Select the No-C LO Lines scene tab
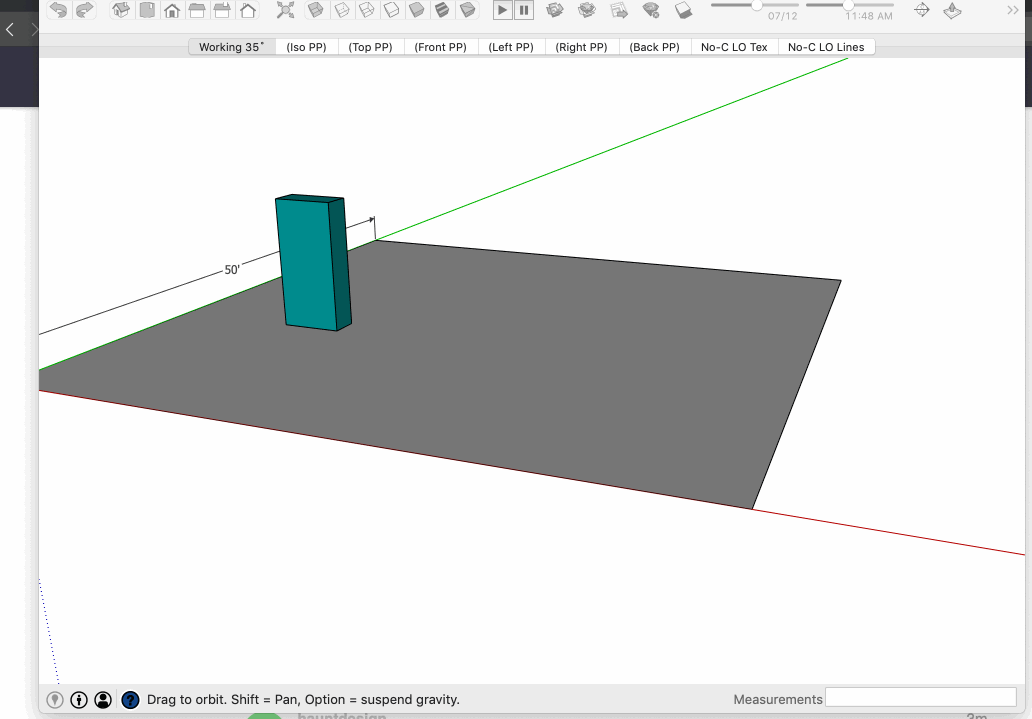 point(826,47)
